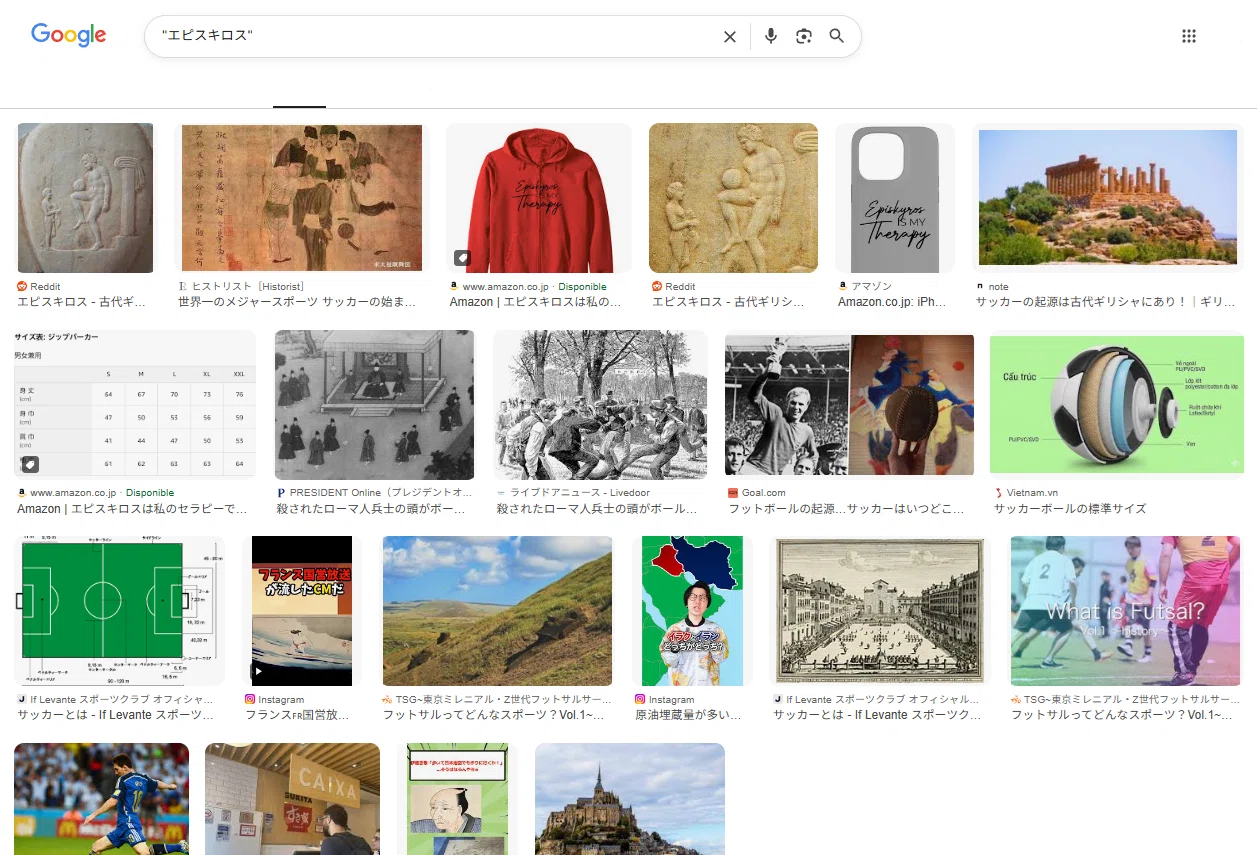Go to Google home via the logo
The image size is (1257, 855).
(69, 35)
